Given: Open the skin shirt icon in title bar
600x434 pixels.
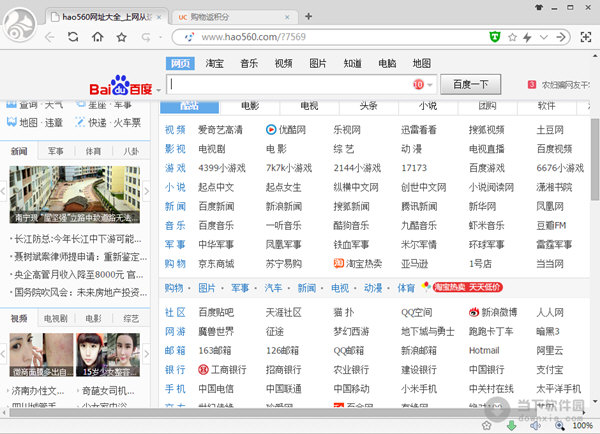Looking at the screenshot, I should pyautogui.click(x=539, y=7).
